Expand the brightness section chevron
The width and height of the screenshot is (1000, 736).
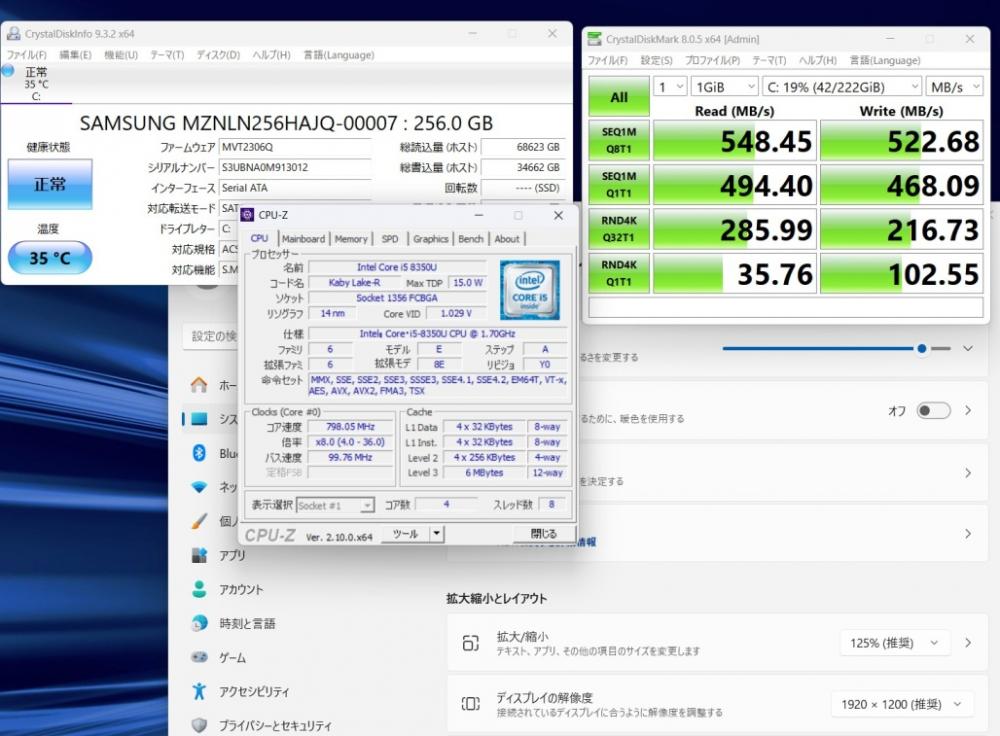click(968, 349)
